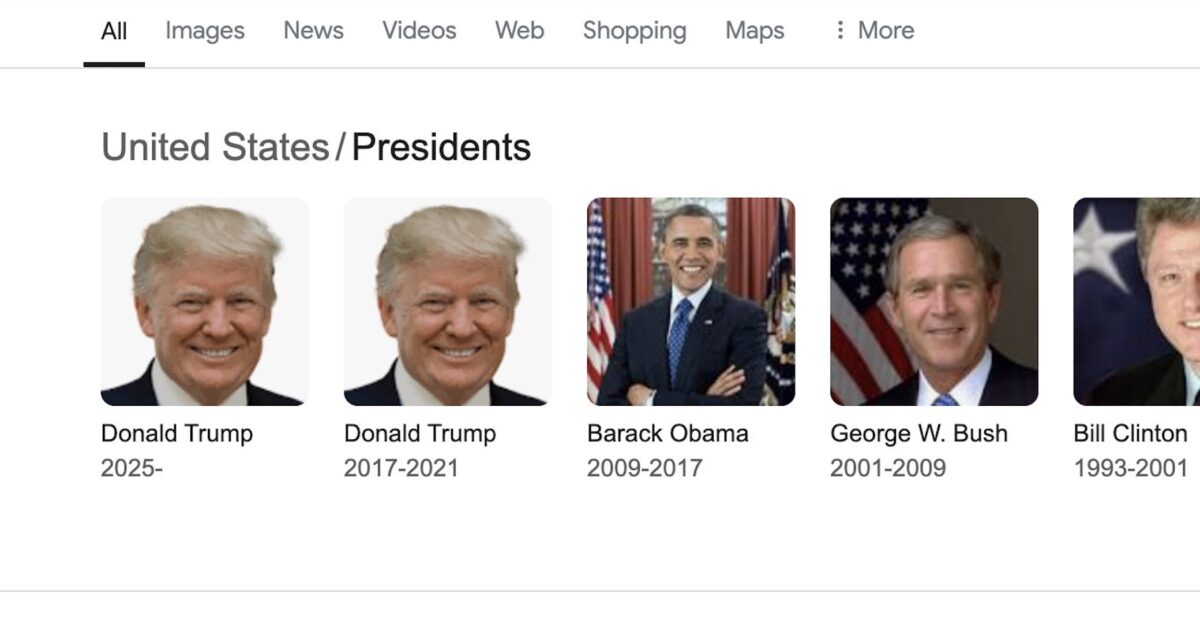Open the photo above the 2025- term label

tap(205, 301)
